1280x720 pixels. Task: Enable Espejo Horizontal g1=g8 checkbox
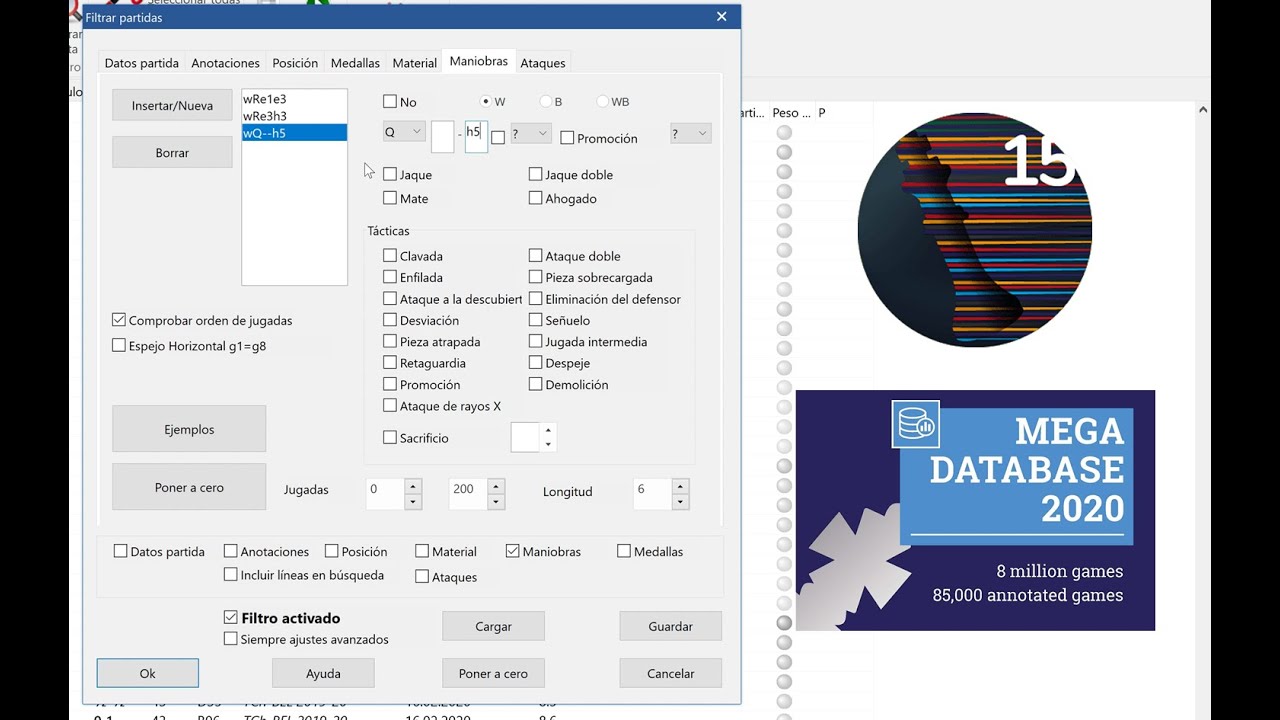tap(119, 345)
